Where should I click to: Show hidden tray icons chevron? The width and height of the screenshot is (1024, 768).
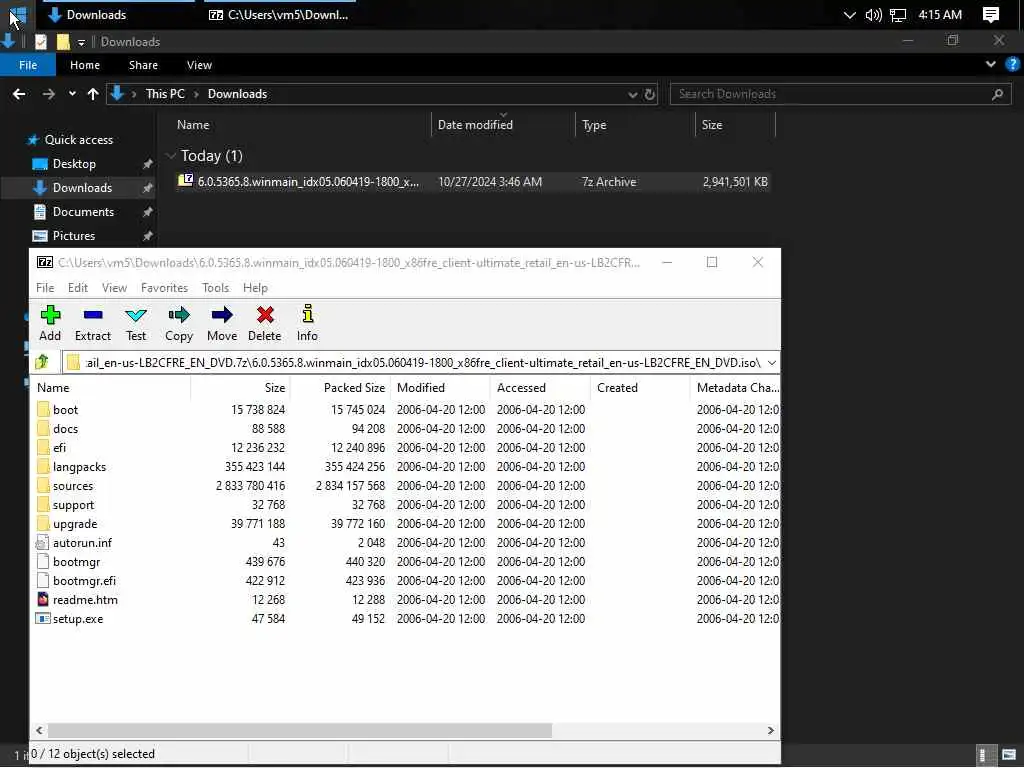tap(849, 14)
